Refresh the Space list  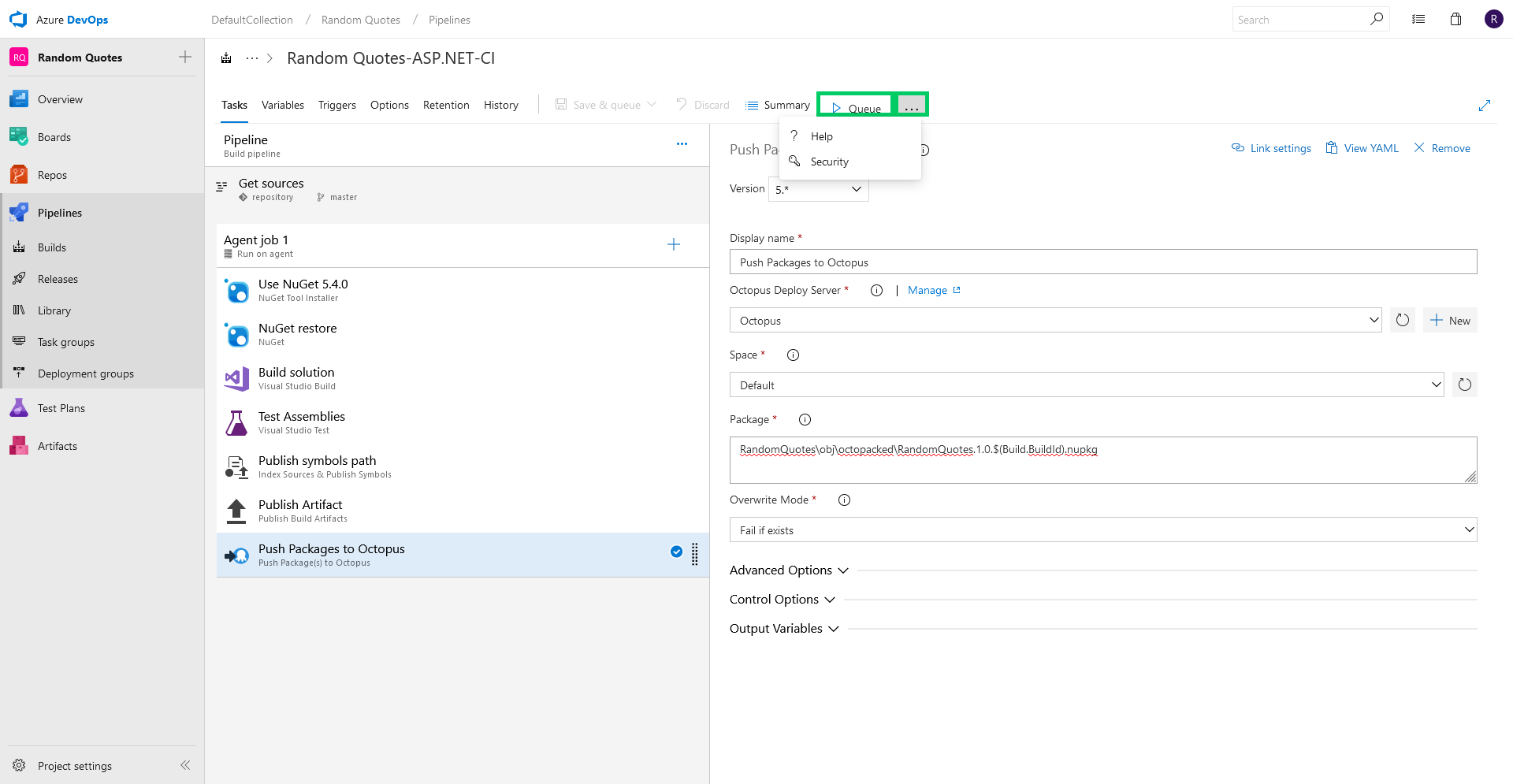click(1465, 385)
